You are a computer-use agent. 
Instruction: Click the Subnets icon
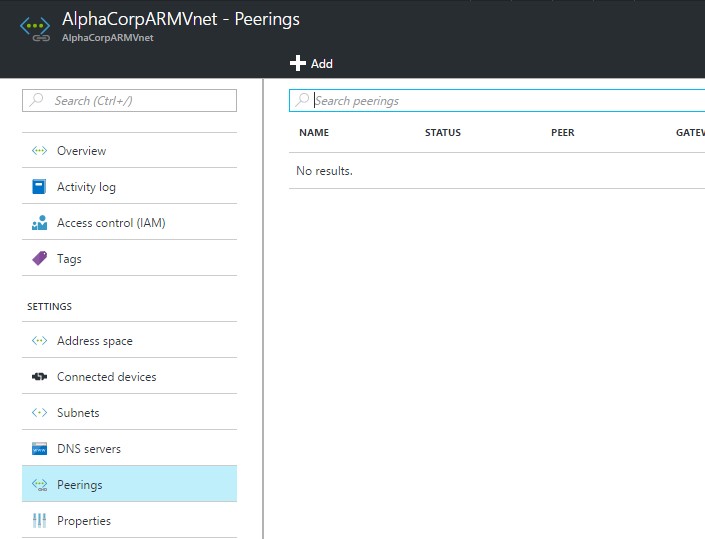pos(40,413)
